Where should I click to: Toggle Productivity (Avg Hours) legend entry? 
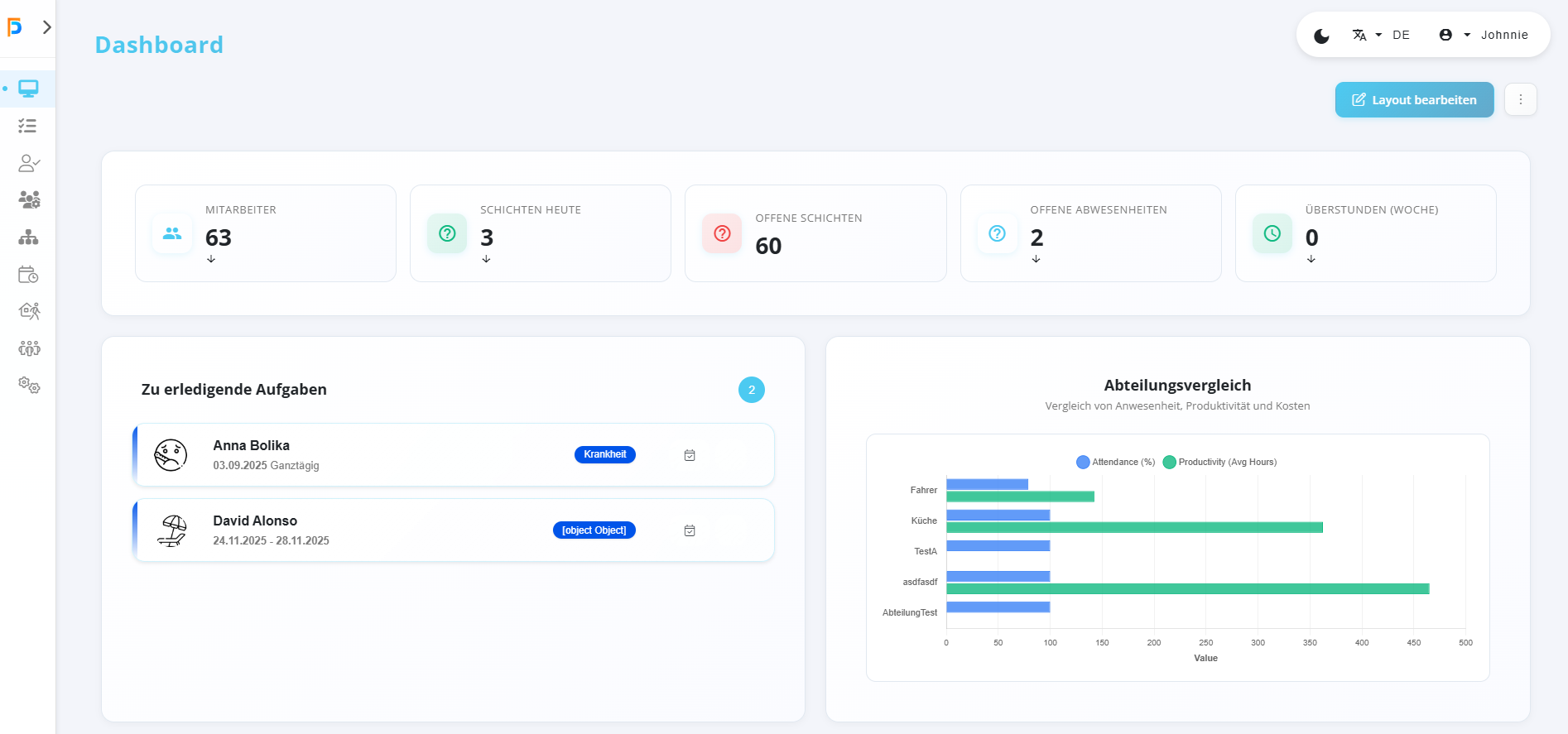[1219, 462]
